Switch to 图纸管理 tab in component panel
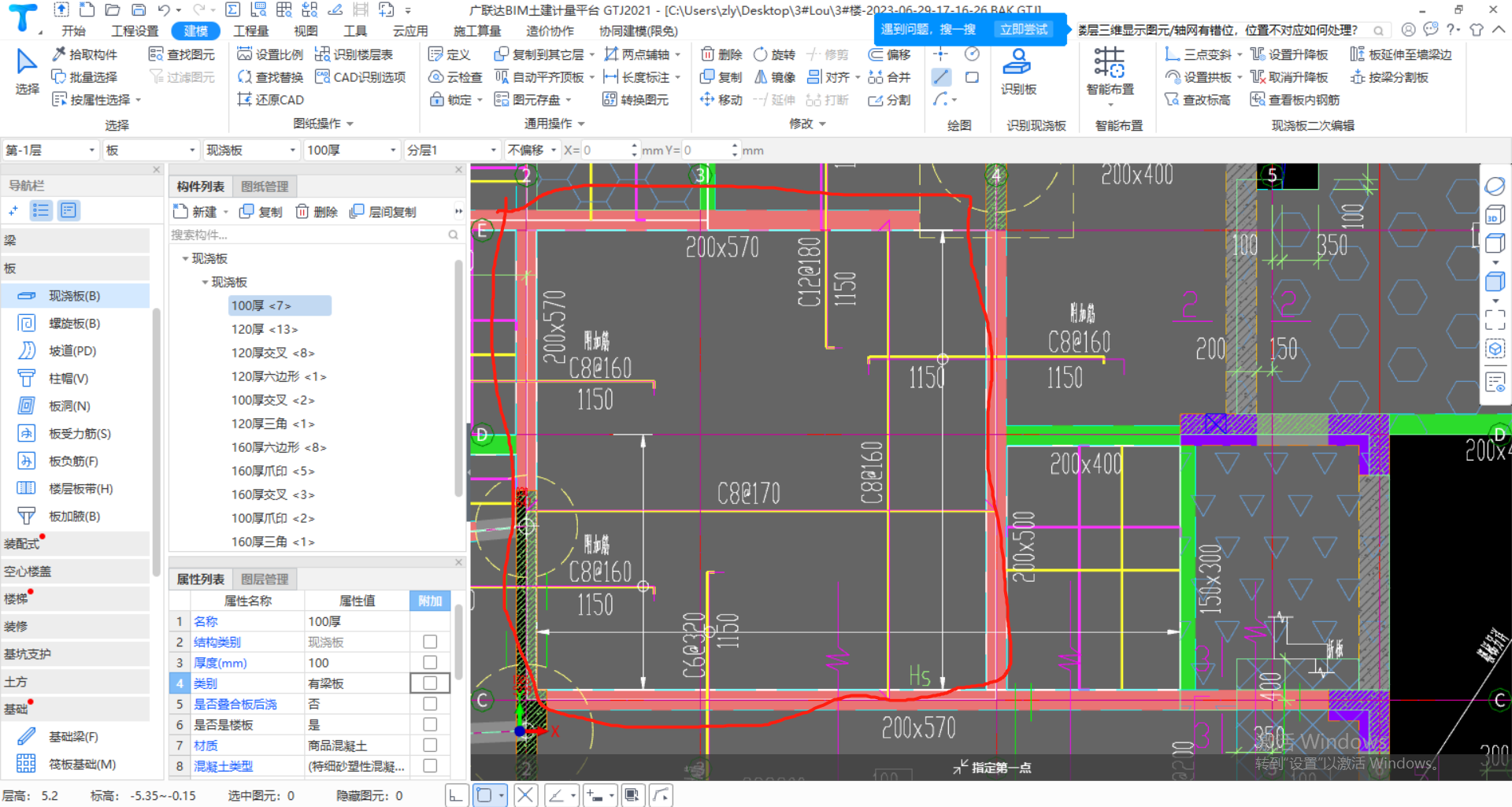 pos(265,187)
